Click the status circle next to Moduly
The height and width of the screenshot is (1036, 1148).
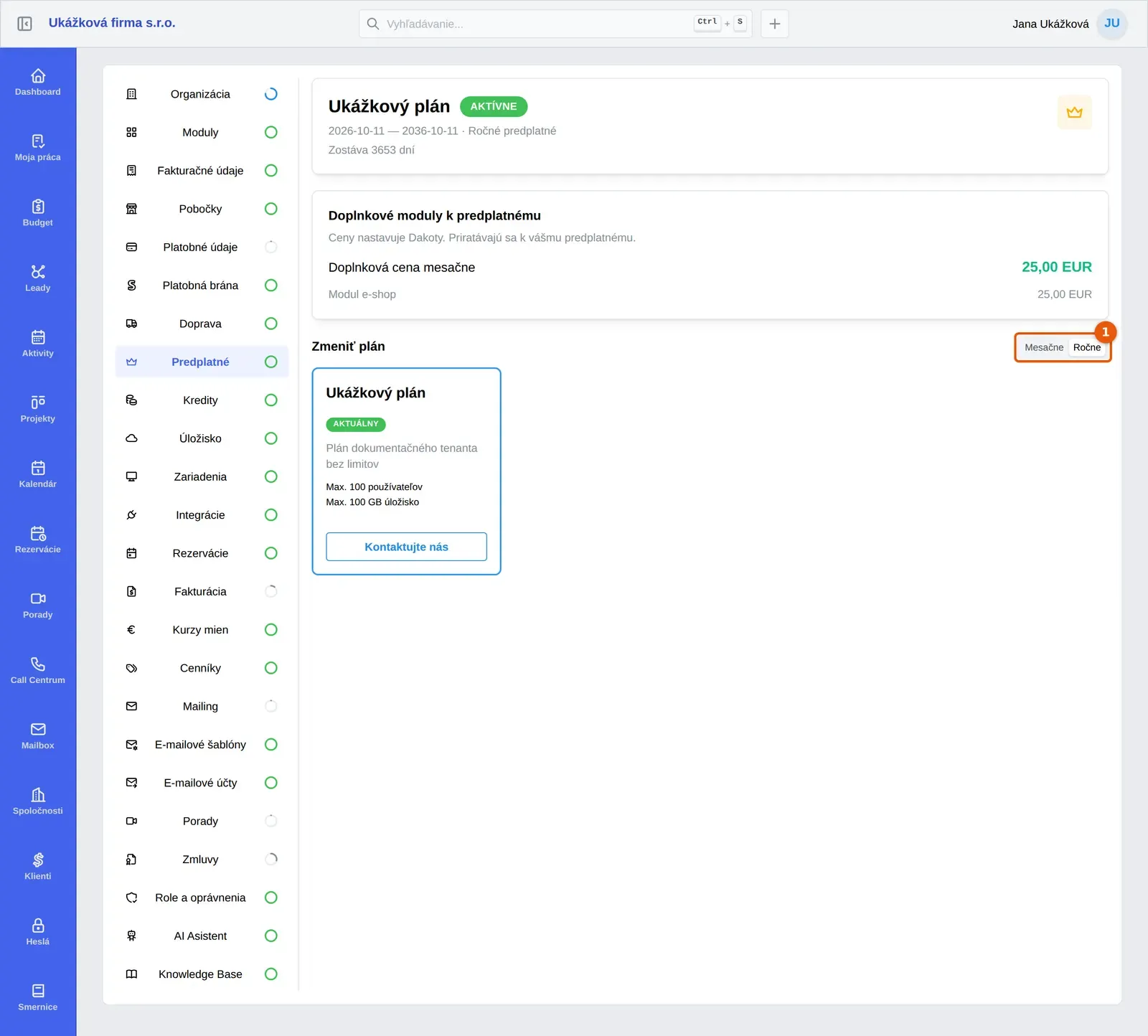(270, 132)
